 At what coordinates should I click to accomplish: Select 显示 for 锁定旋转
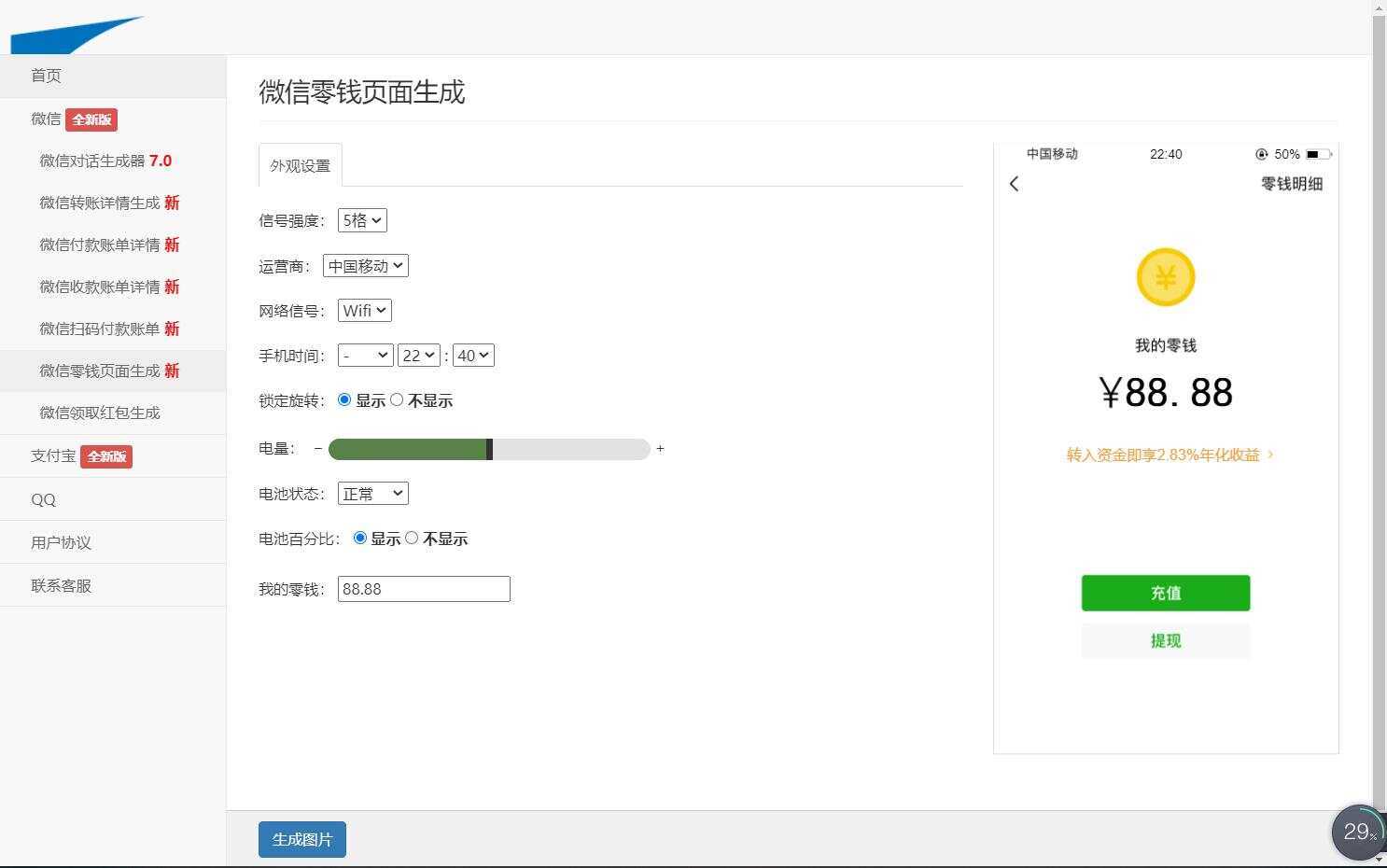coord(344,399)
